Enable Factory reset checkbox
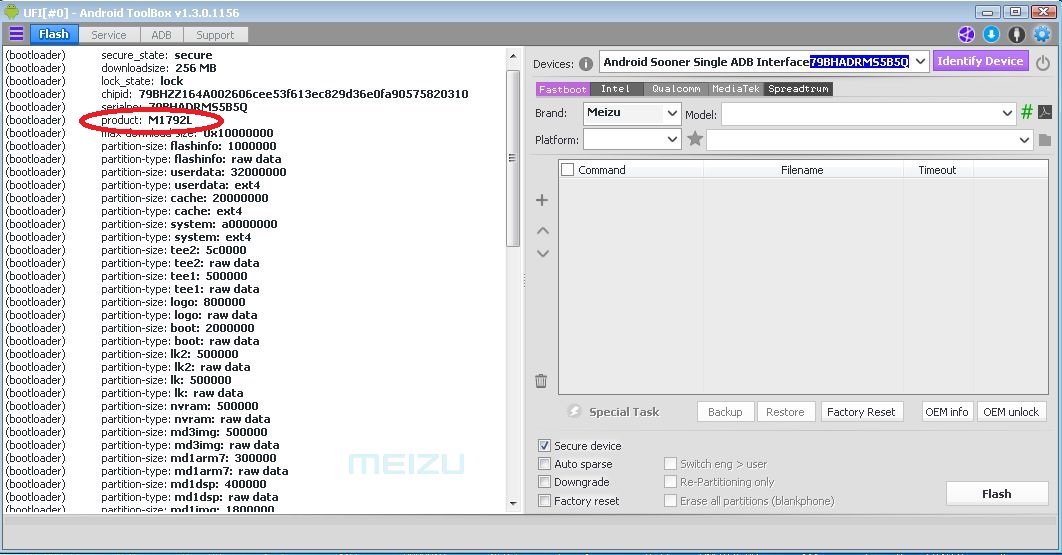 pos(544,501)
